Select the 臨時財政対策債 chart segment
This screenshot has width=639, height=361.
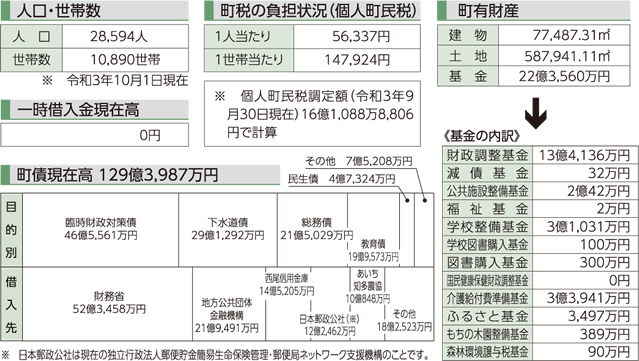[x=101, y=230]
